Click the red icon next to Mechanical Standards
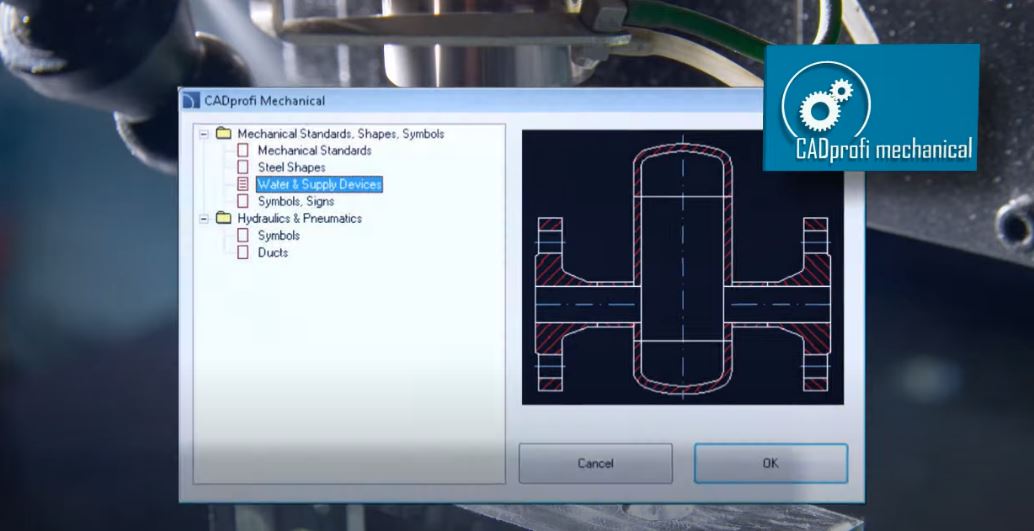The image size is (1034, 531). pyautogui.click(x=242, y=151)
